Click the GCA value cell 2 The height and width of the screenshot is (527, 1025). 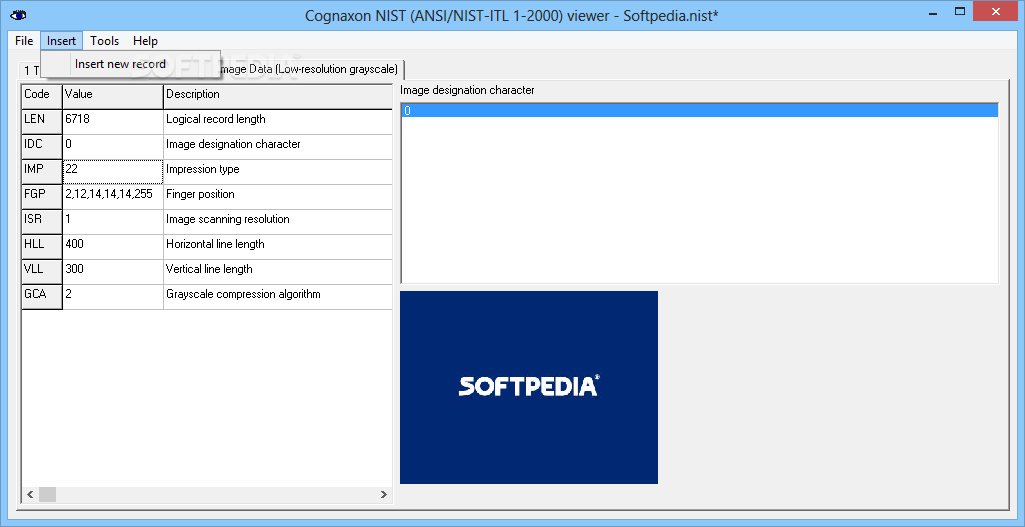point(113,296)
